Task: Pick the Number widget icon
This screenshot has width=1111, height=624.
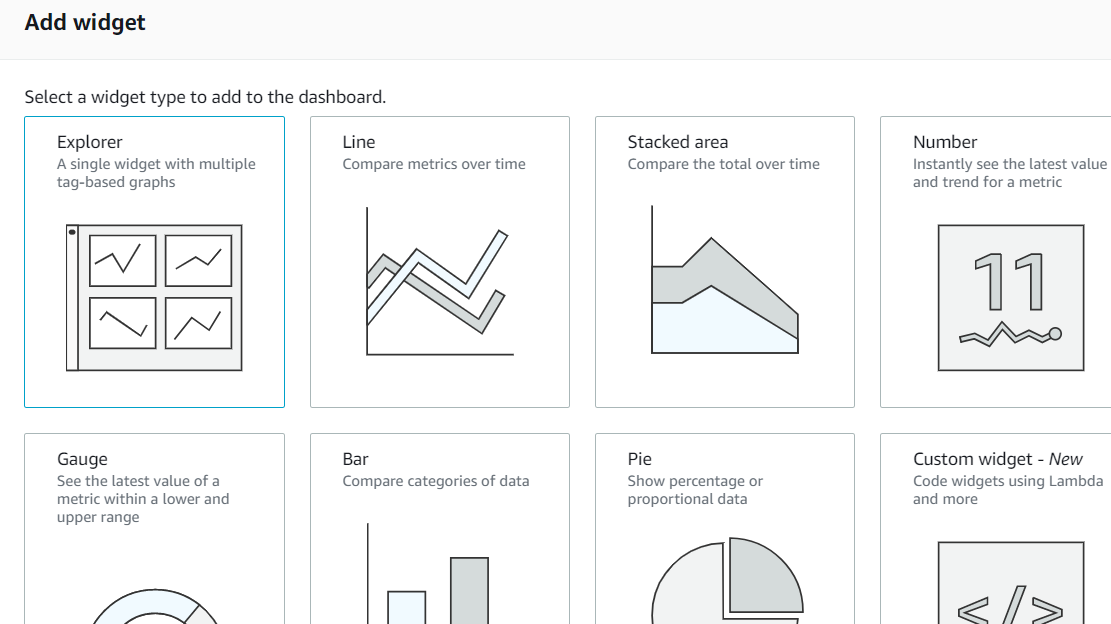Action: click(1010, 297)
